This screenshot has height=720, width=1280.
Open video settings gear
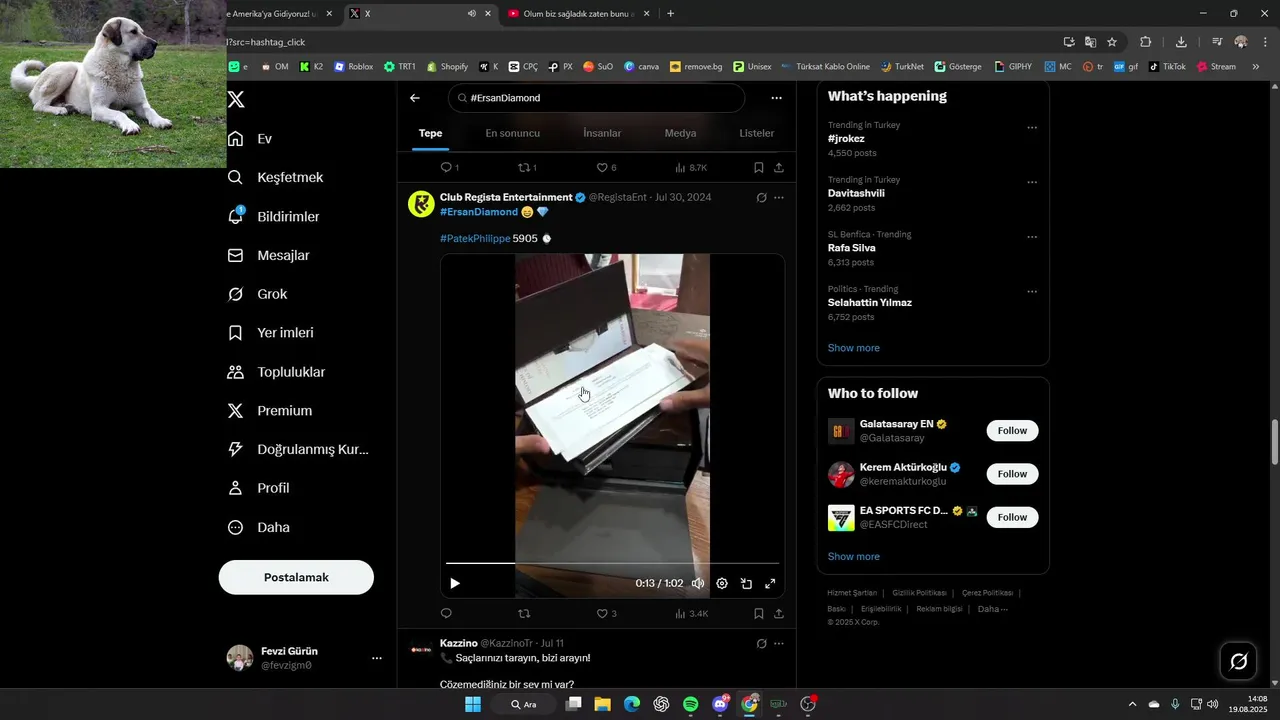722,583
